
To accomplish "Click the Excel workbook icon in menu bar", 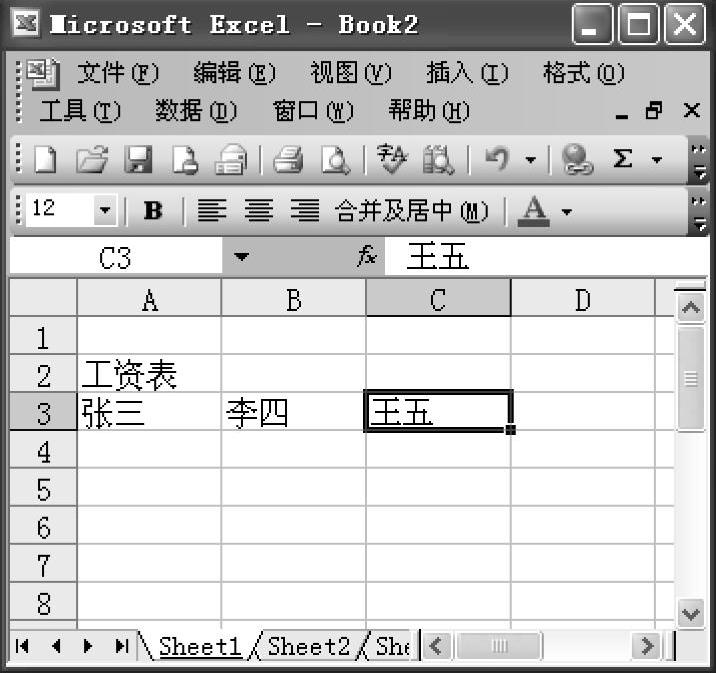I will pos(42,74).
